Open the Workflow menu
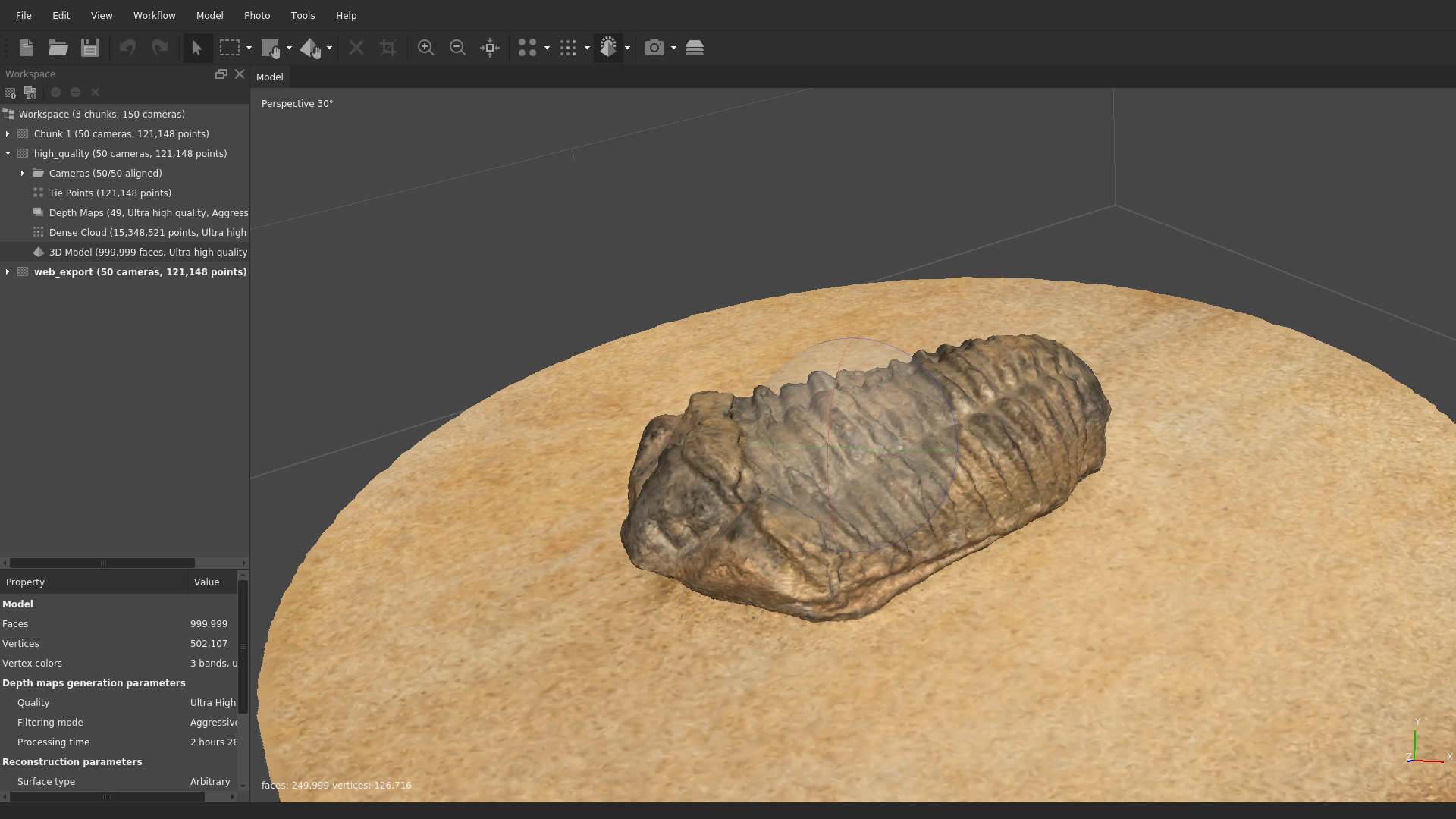Screen dimensions: 1456x819 (x=154, y=15)
